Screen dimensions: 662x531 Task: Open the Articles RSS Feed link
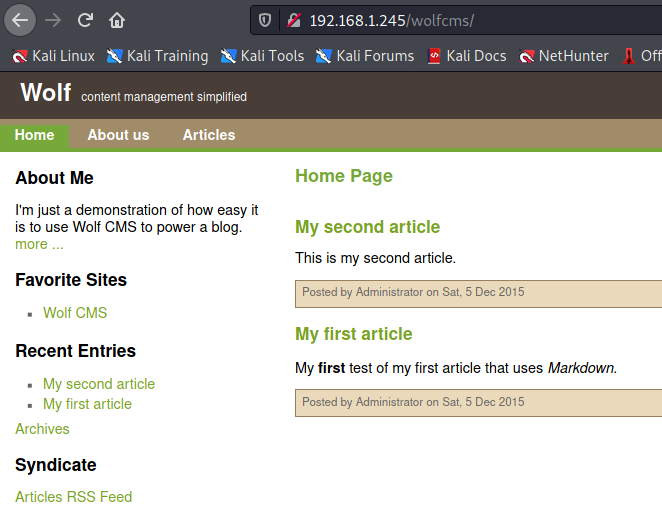pyautogui.click(x=74, y=497)
